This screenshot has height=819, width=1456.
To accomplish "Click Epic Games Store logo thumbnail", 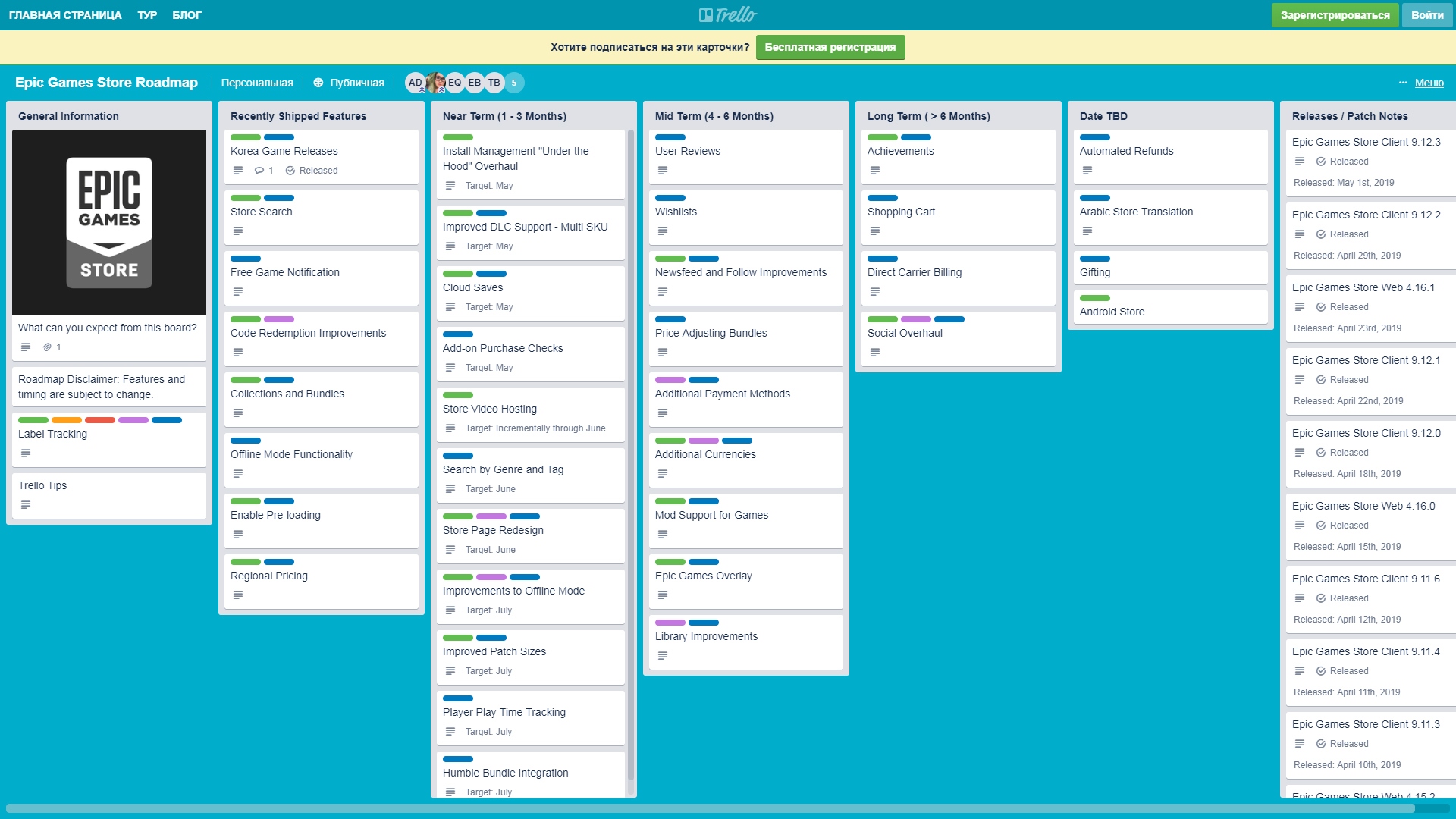I will pos(109,222).
